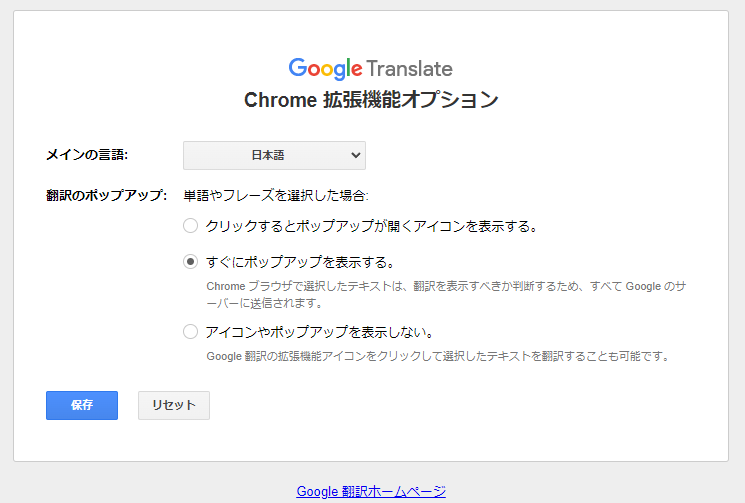This screenshot has height=503, width=745.
Task: Click the リセット button
Action: [x=174, y=405]
